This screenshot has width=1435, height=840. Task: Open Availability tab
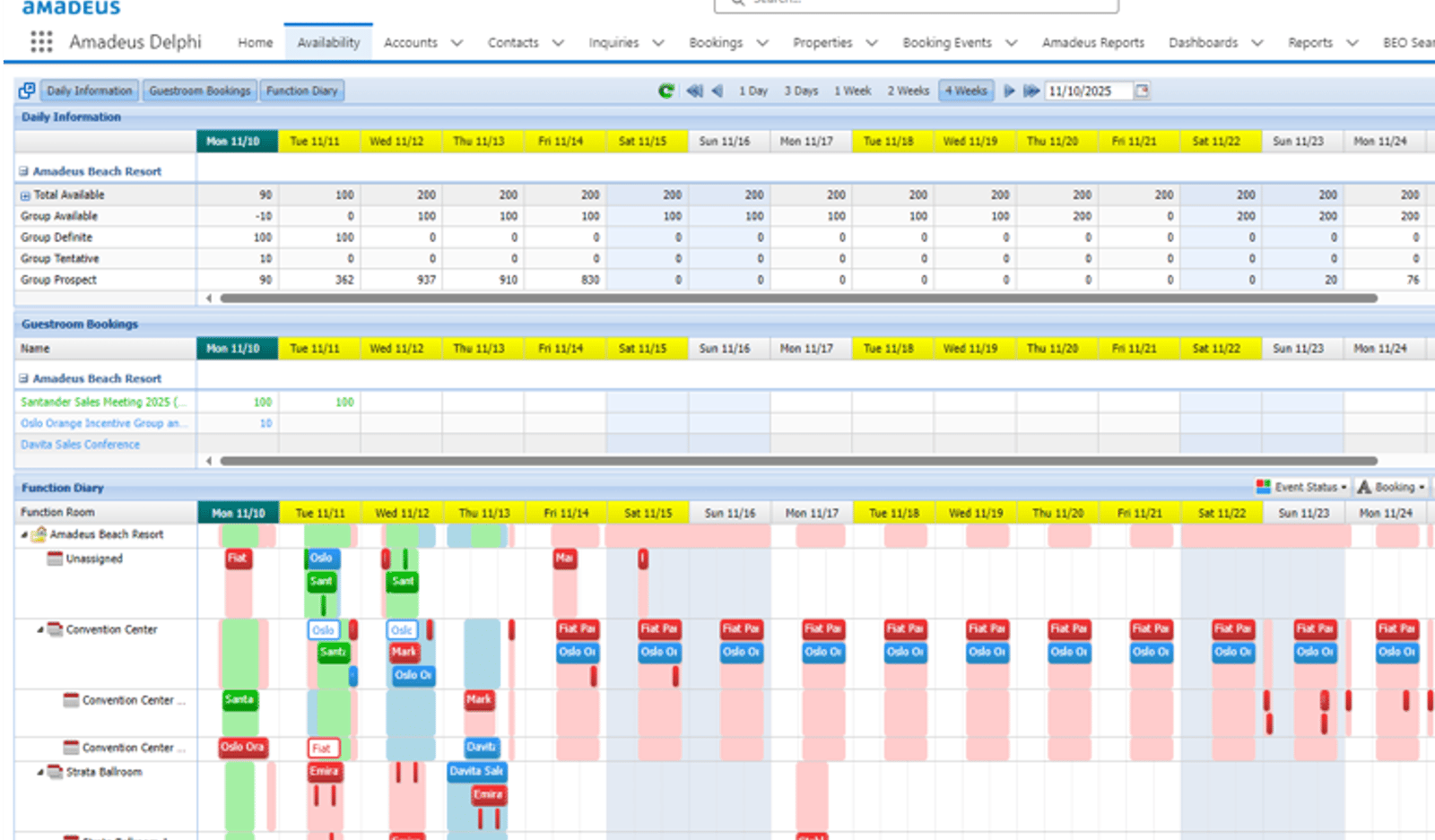(x=328, y=42)
